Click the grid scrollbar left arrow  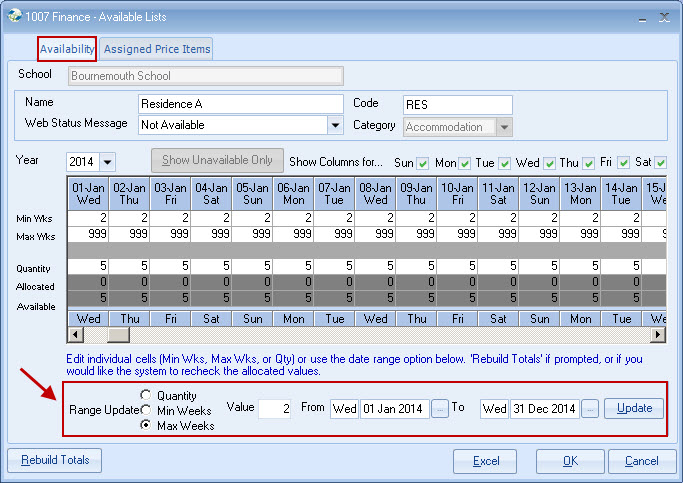coord(75,336)
